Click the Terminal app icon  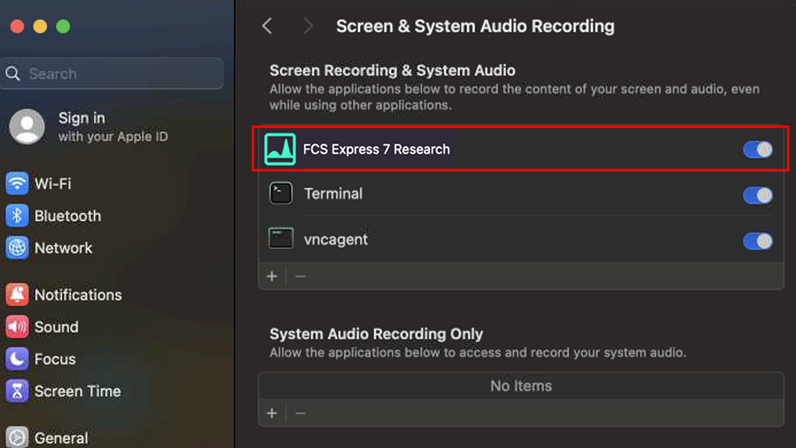point(281,194)
